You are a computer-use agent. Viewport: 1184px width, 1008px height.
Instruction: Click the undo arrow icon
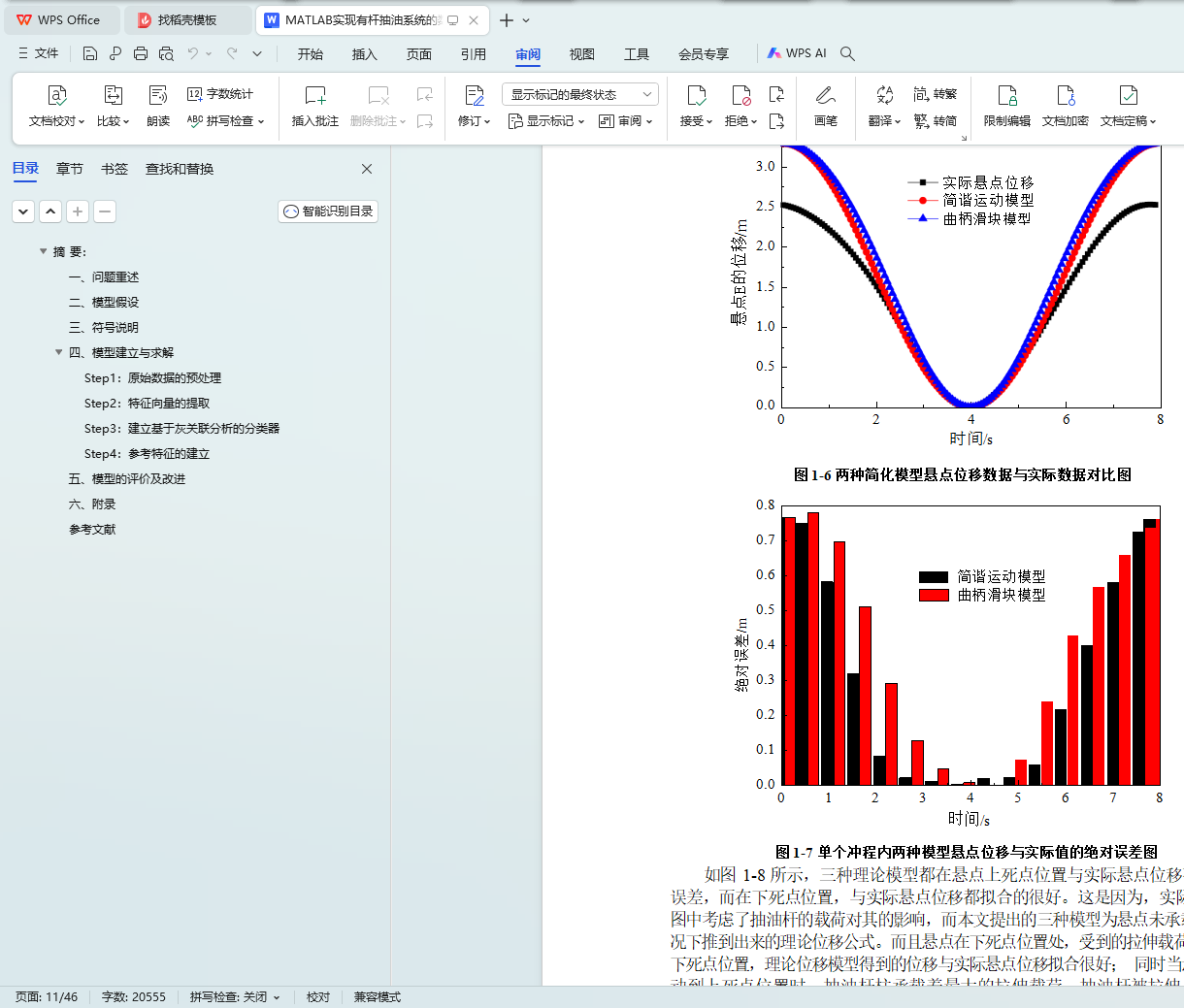pos(193,53)
